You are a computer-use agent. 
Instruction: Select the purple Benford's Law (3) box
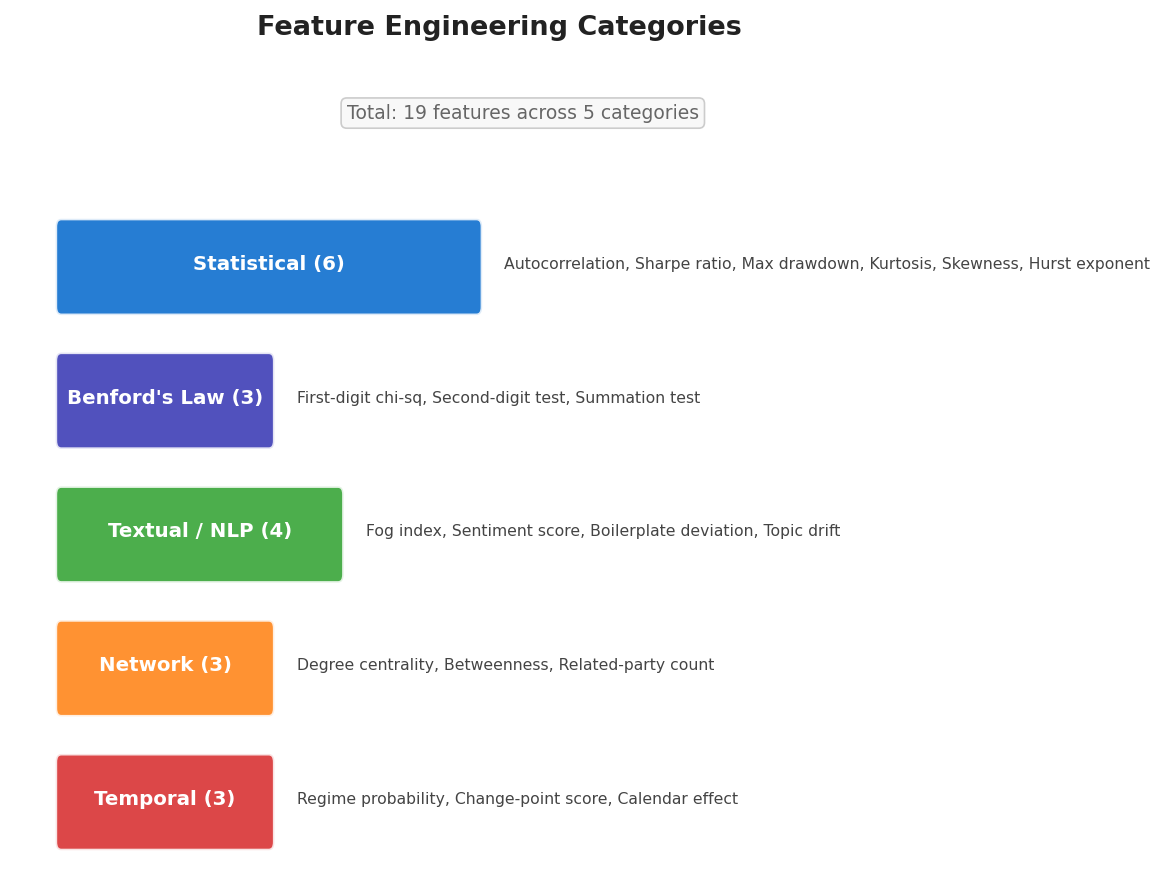165,400
